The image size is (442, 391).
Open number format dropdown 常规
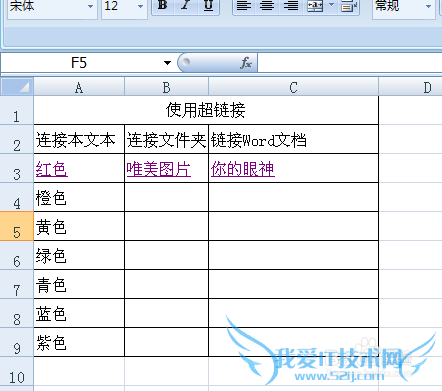click(x=428, y=6)
